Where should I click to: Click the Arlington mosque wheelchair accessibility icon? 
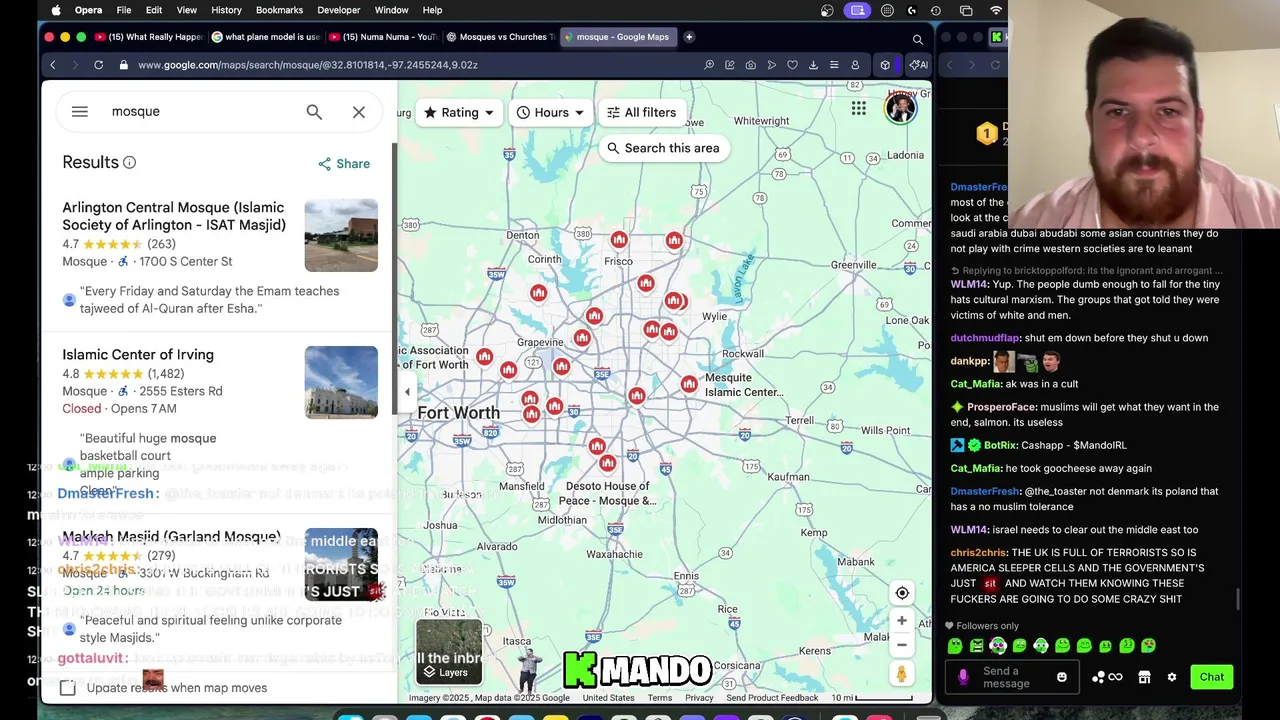pos(123,261)
